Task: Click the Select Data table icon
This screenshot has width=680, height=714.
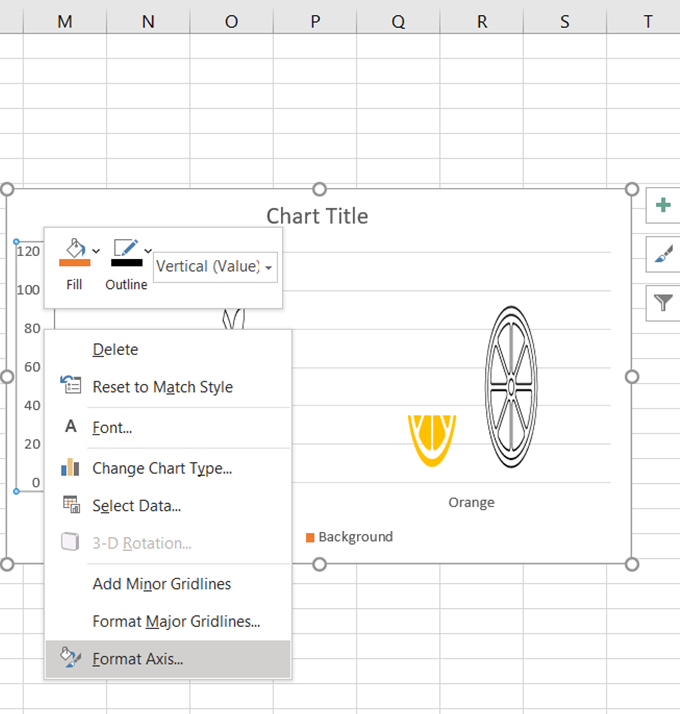Action: coord(71,504)
